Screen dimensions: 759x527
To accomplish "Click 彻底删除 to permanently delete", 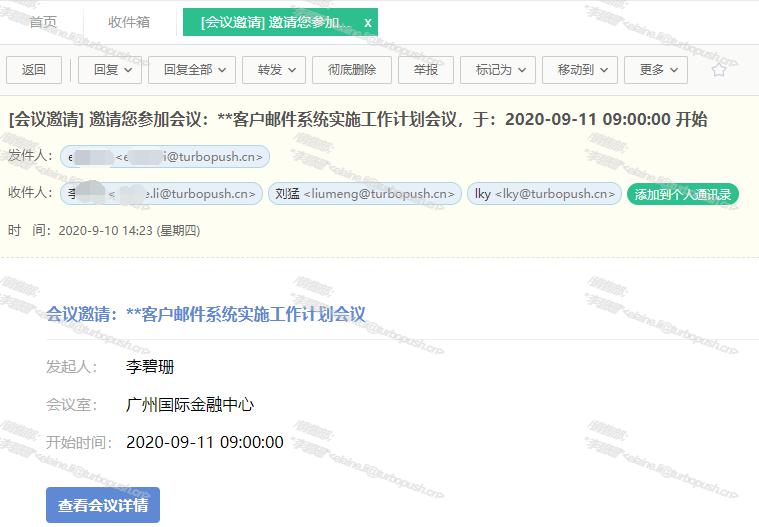I will click(x=344, y=70).
